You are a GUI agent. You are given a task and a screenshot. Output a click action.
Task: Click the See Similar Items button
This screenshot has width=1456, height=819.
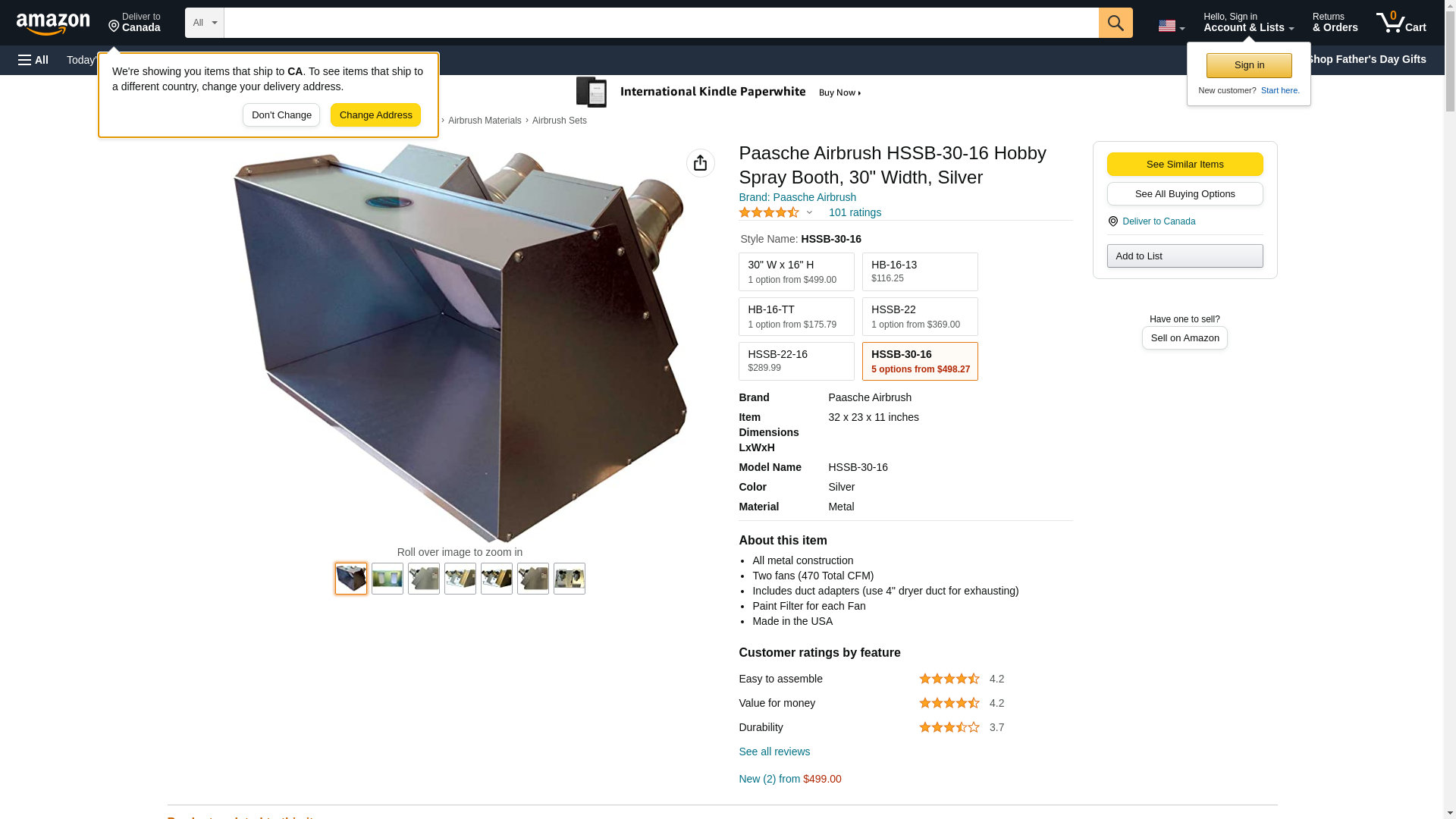point(1184,165)
